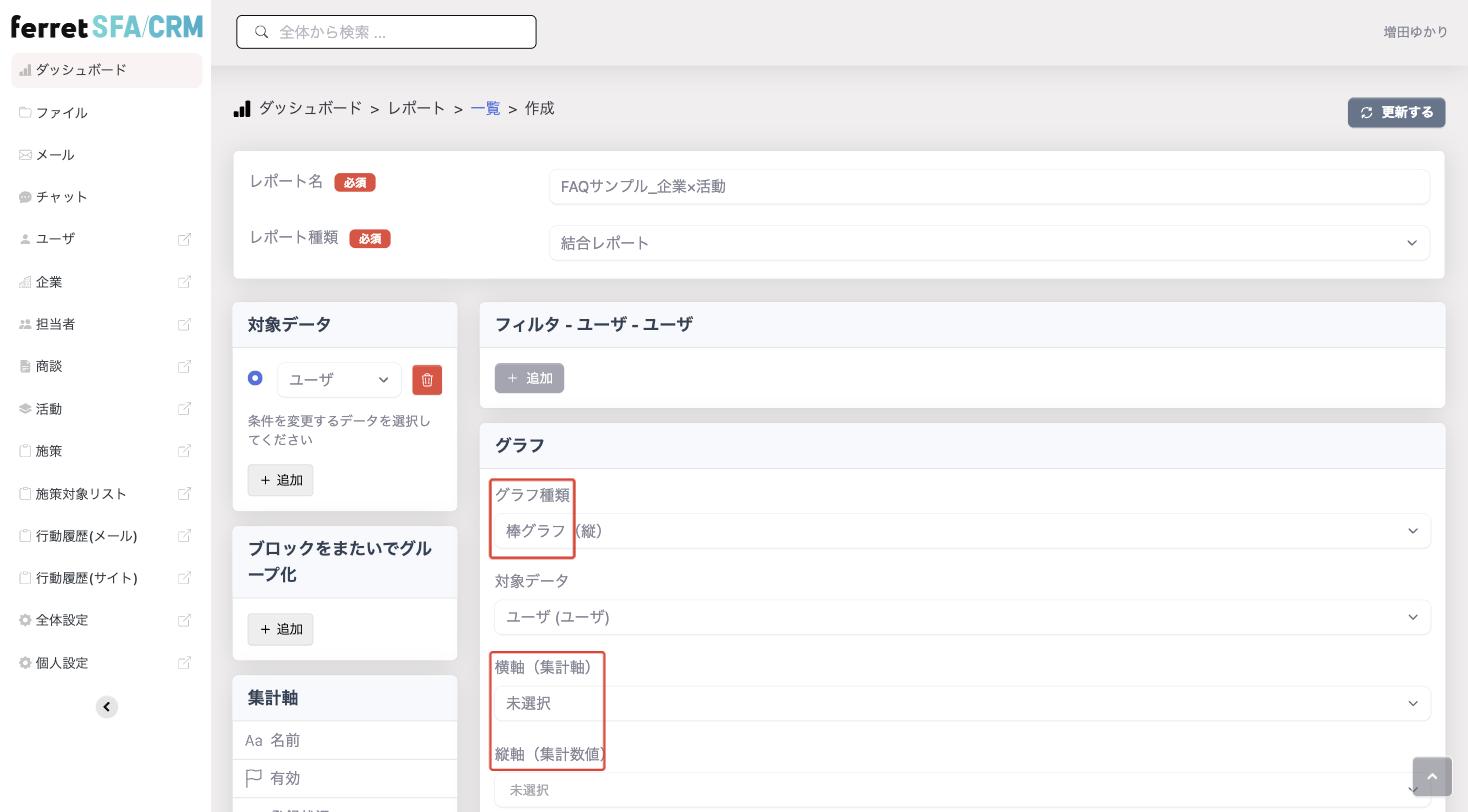The image size is (1468, 812).
Task: Select 有効 in the 集計軸 list
Action: (345, 778)
